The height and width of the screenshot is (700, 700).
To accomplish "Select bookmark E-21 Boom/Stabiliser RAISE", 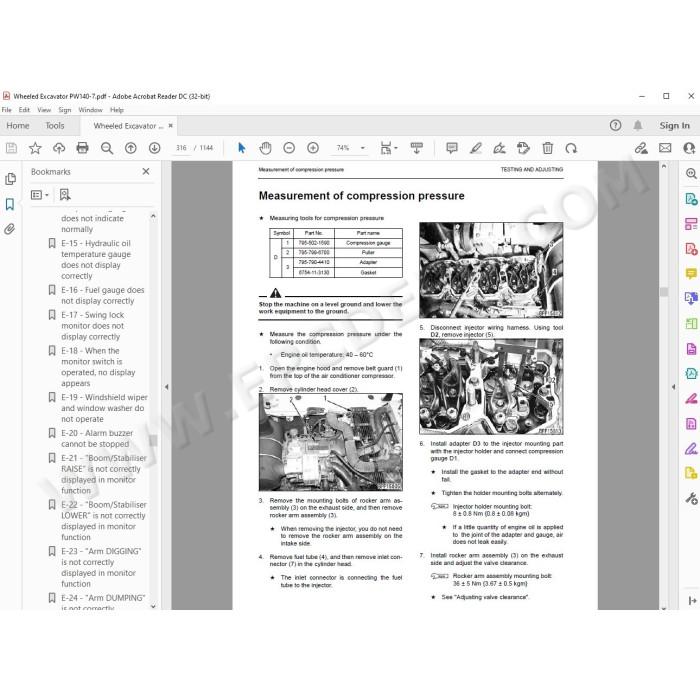I will 104,474.
